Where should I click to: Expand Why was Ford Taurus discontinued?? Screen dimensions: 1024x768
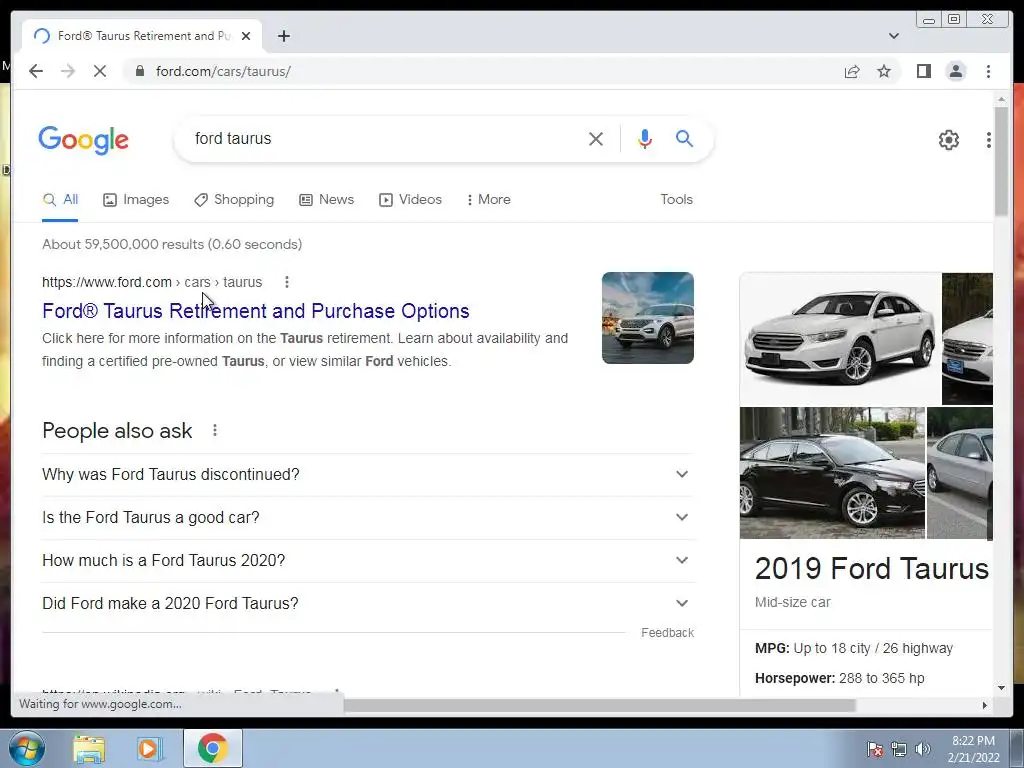(368, 475)
